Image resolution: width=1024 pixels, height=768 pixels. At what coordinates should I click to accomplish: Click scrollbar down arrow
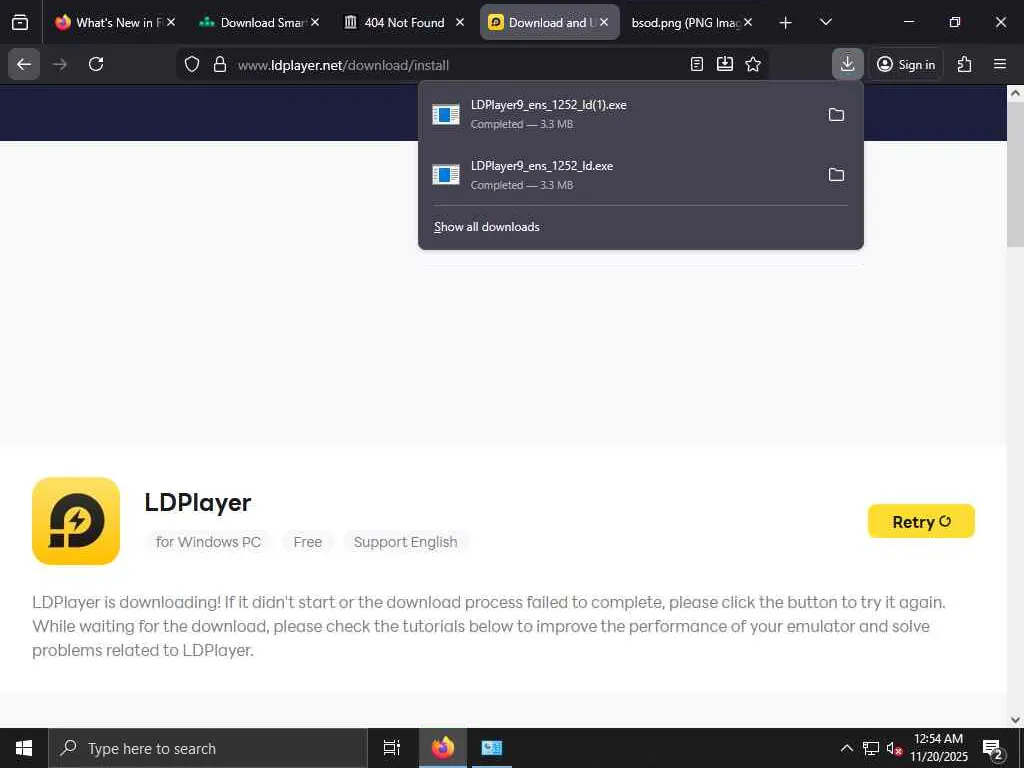point(1015,720)
